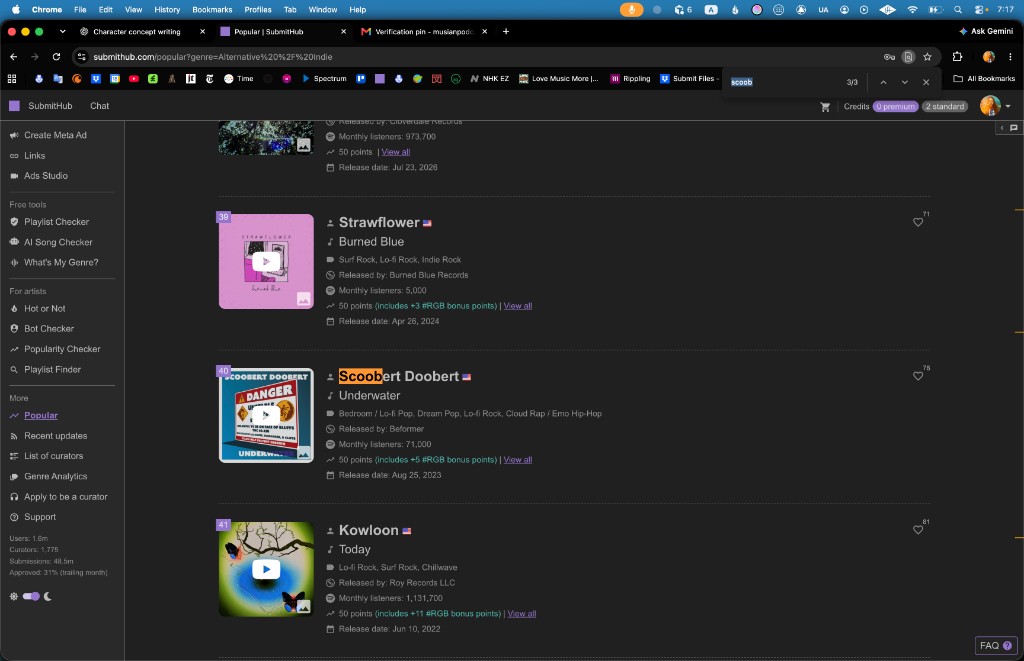Open the History menu

pos(167,10)
